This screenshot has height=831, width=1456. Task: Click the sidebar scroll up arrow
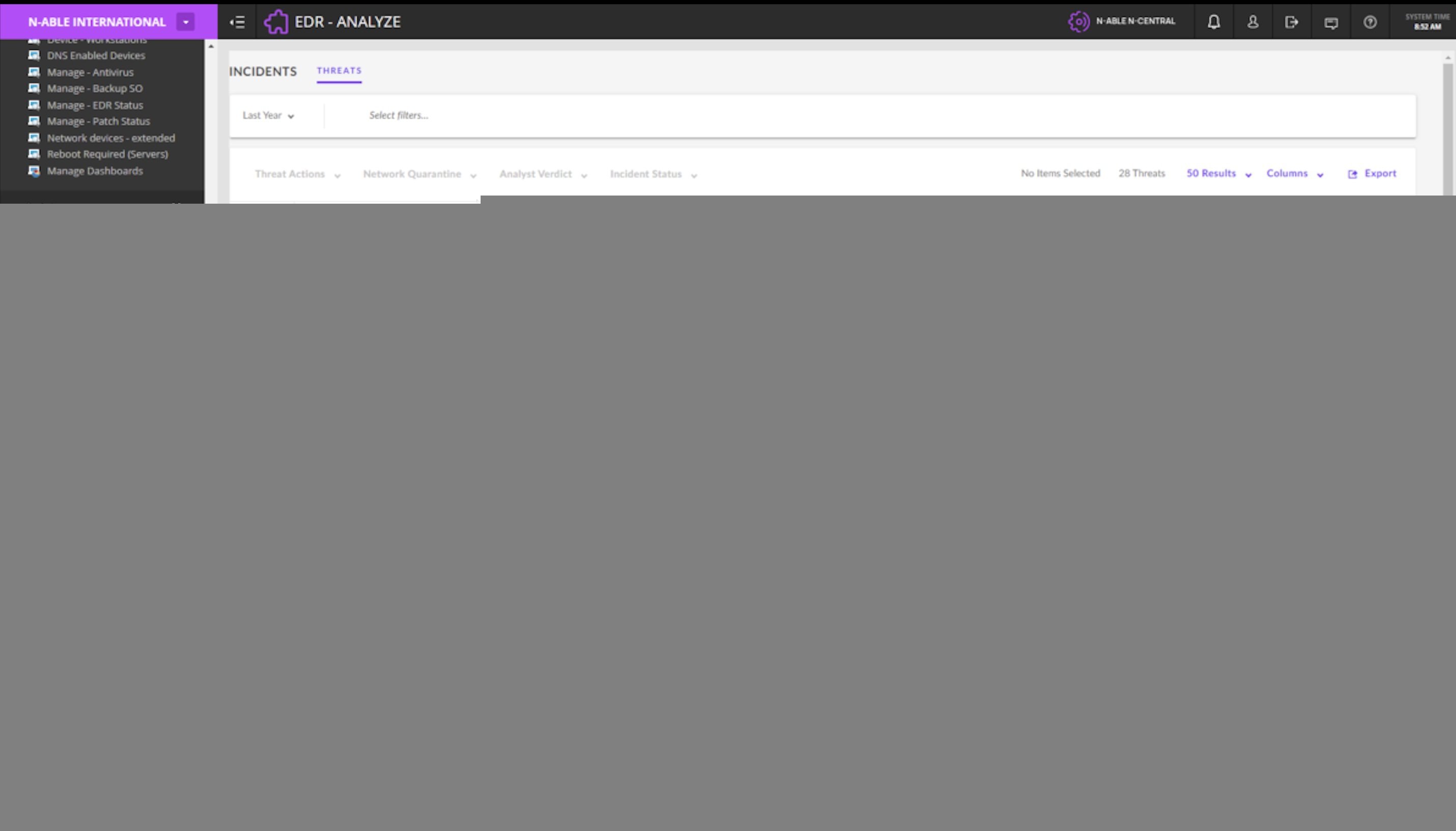click(211, 46)
